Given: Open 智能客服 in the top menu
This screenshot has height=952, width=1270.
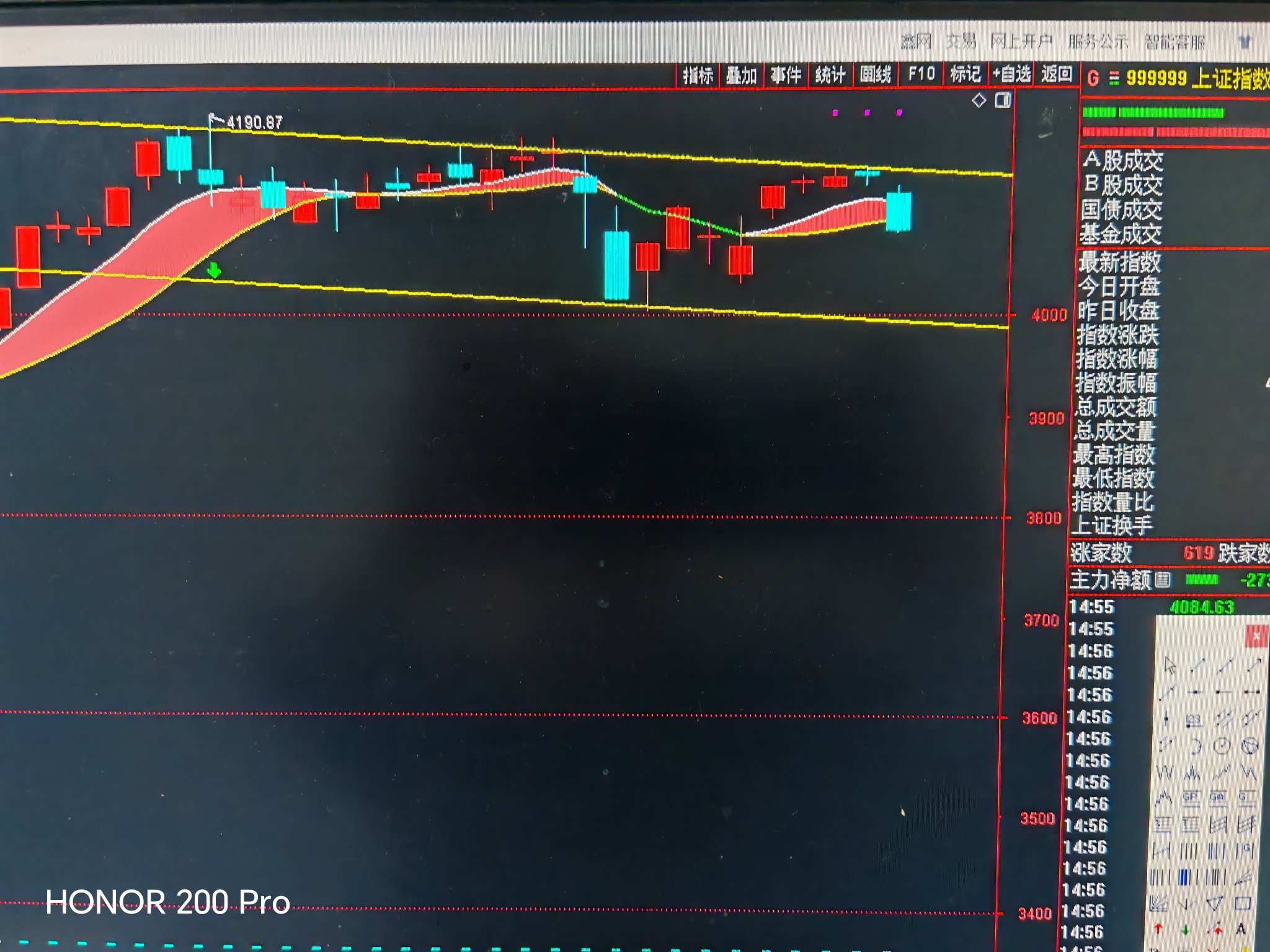Looking at the screenshot, I should [1175, 42].
